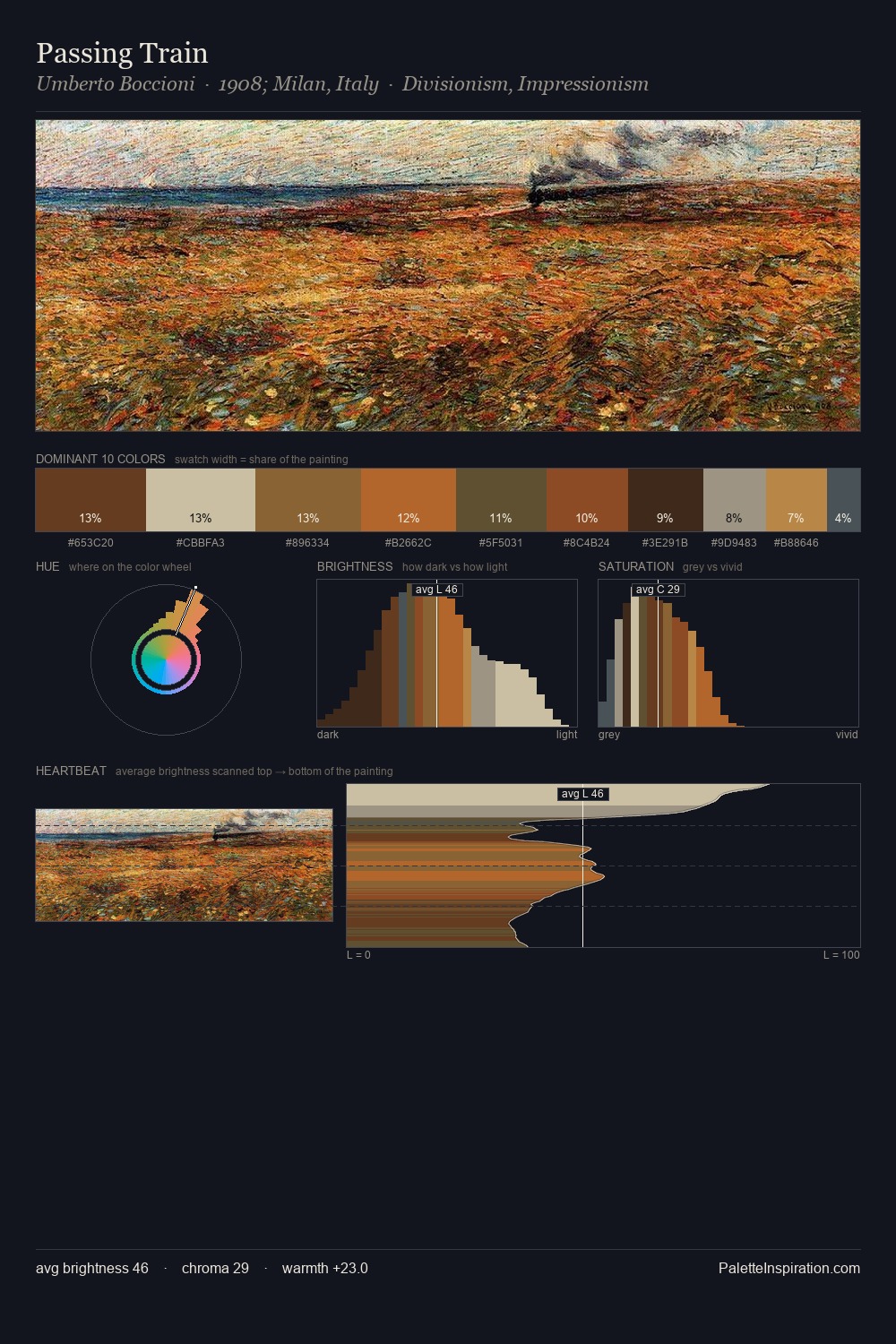
Task: Select the beige #CBBFA3 color swatch
Action: (201, 500)
